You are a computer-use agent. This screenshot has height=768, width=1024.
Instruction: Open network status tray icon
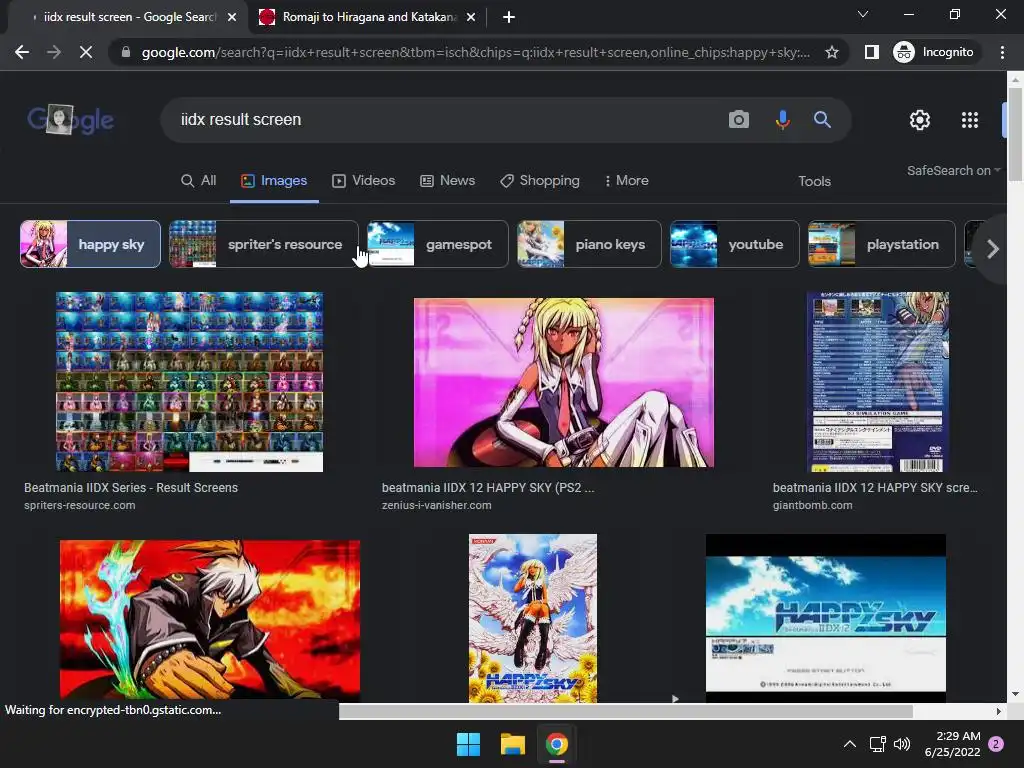coord(877,744)
